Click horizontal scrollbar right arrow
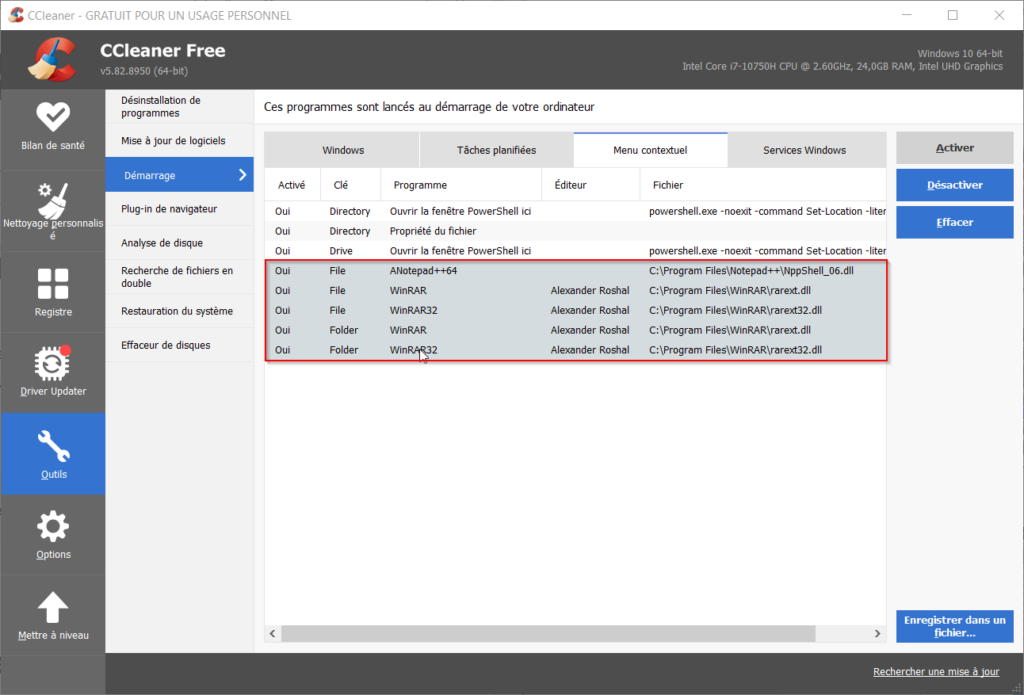Screen dimensions: 1024x695 (878, 634)
